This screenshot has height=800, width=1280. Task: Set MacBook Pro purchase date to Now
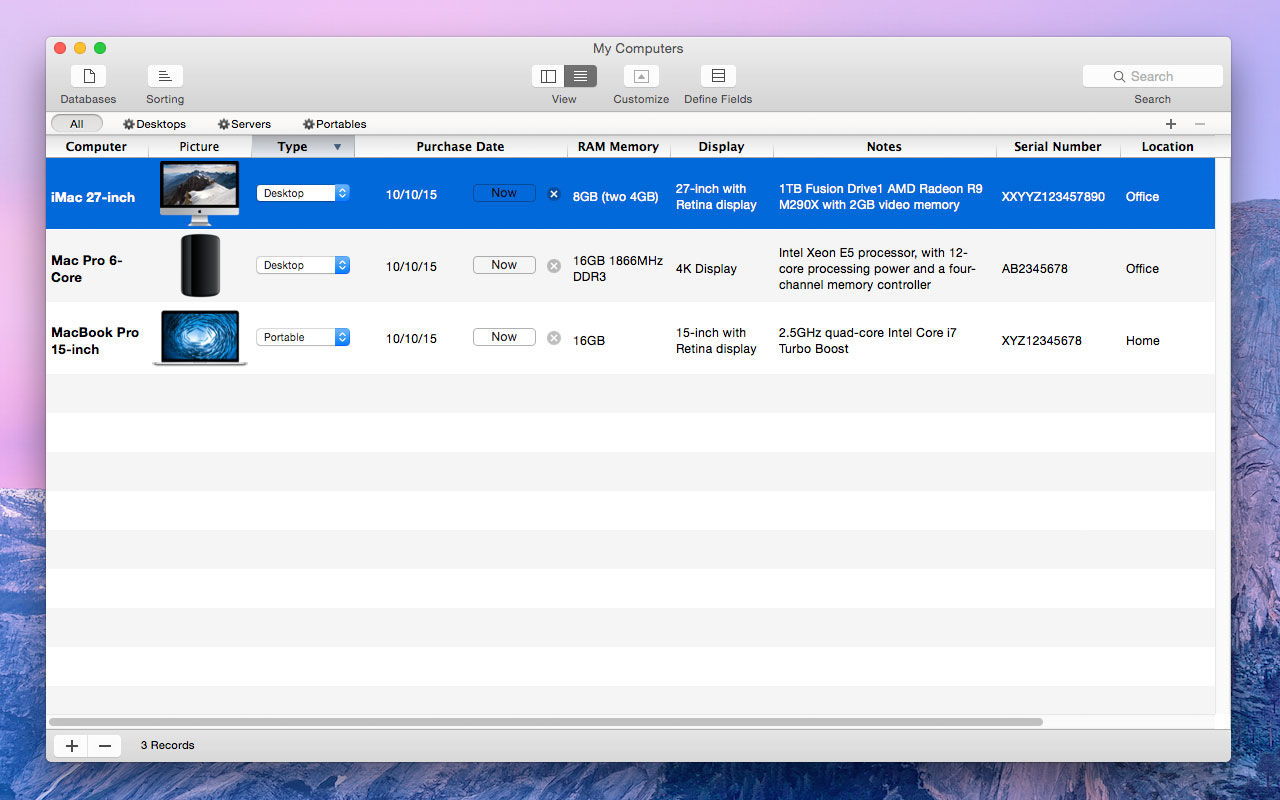pyautogui.click(x=504, y=337)
